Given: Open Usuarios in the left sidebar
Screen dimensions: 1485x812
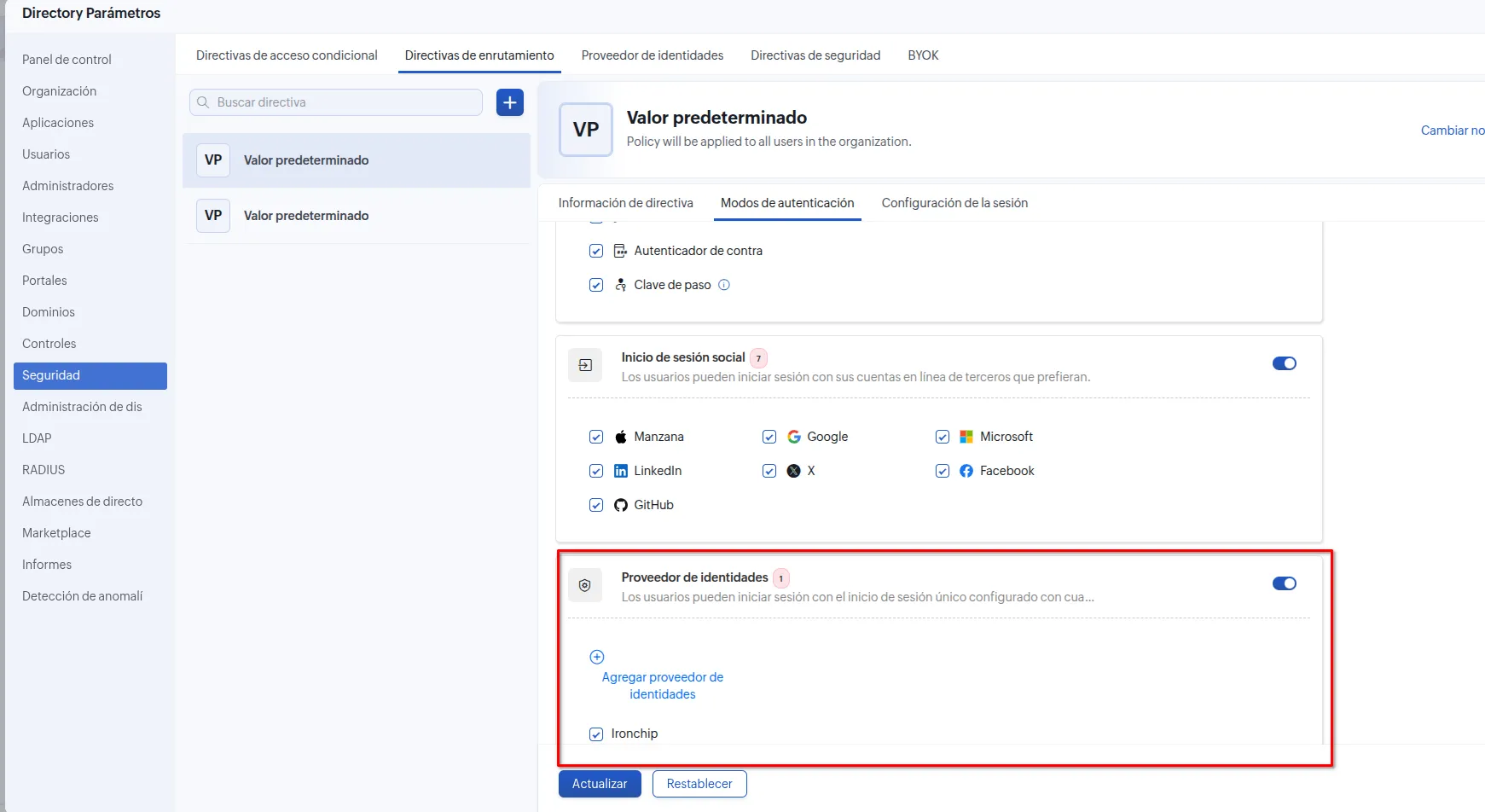Looking at the screenshot, I should [46, 154].
